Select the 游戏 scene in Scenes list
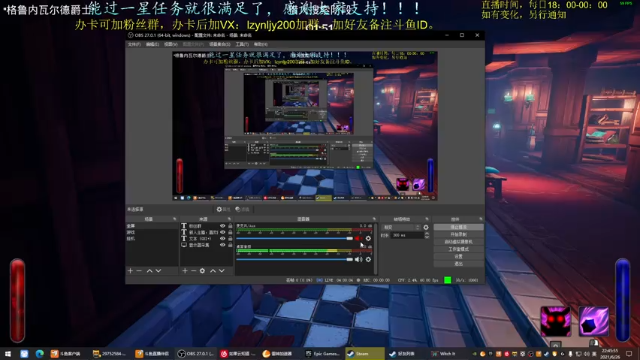The width and height of the screenshot is (640, 360). pos(152,232)
